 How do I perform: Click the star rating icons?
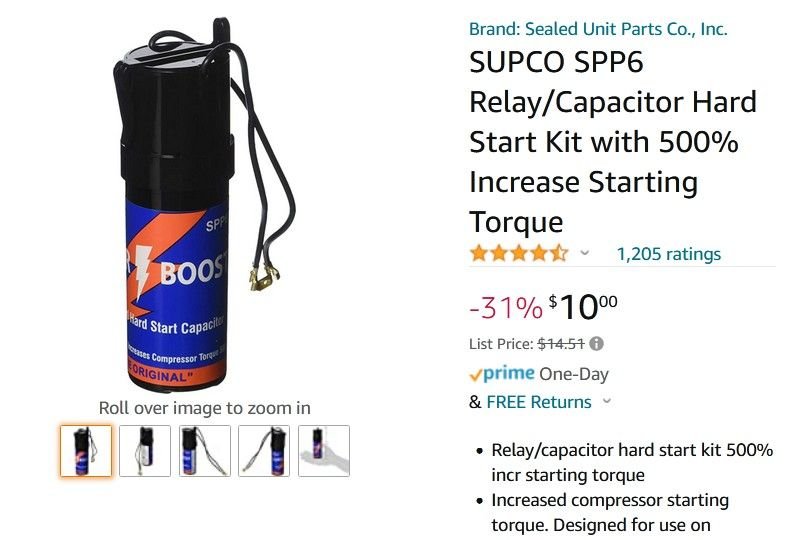click(519, 253)
